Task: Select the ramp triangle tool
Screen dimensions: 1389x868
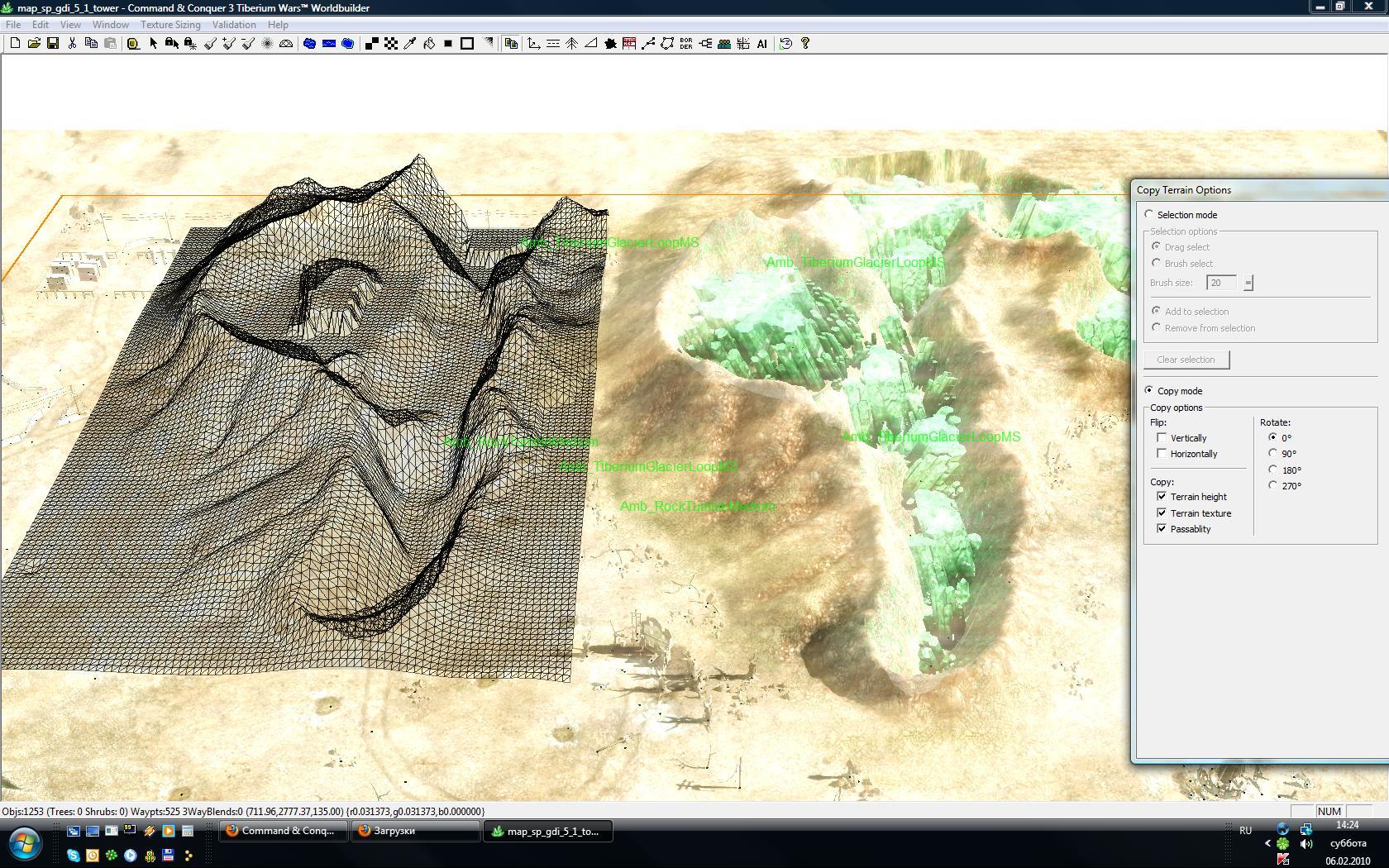Action: (590, 43)
